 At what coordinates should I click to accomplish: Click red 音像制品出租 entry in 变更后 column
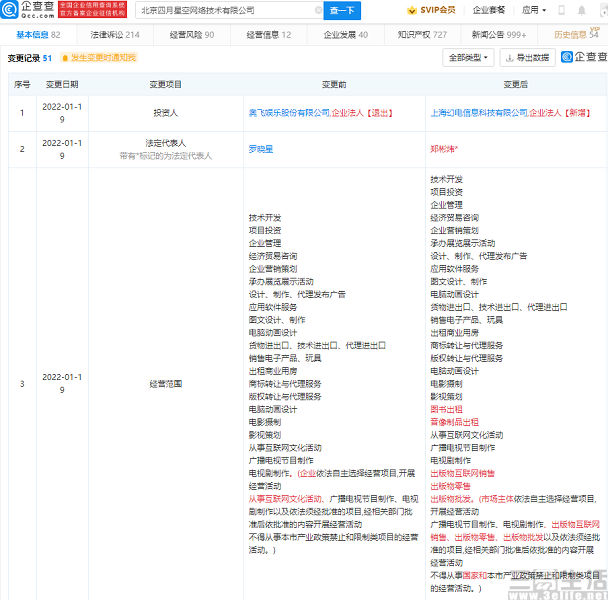point(454,422)
